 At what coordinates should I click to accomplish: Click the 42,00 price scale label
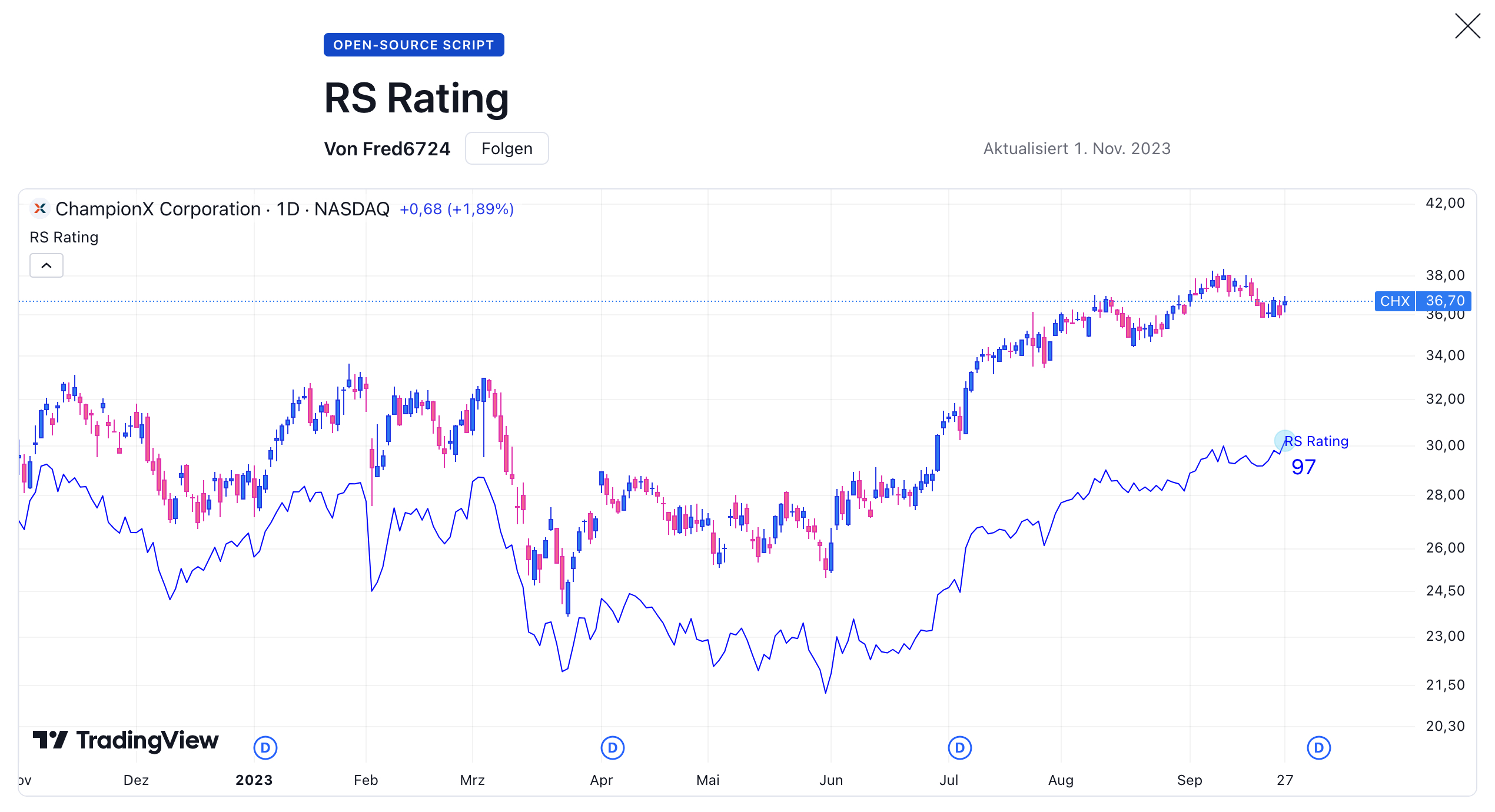(x=1444, y=204)
